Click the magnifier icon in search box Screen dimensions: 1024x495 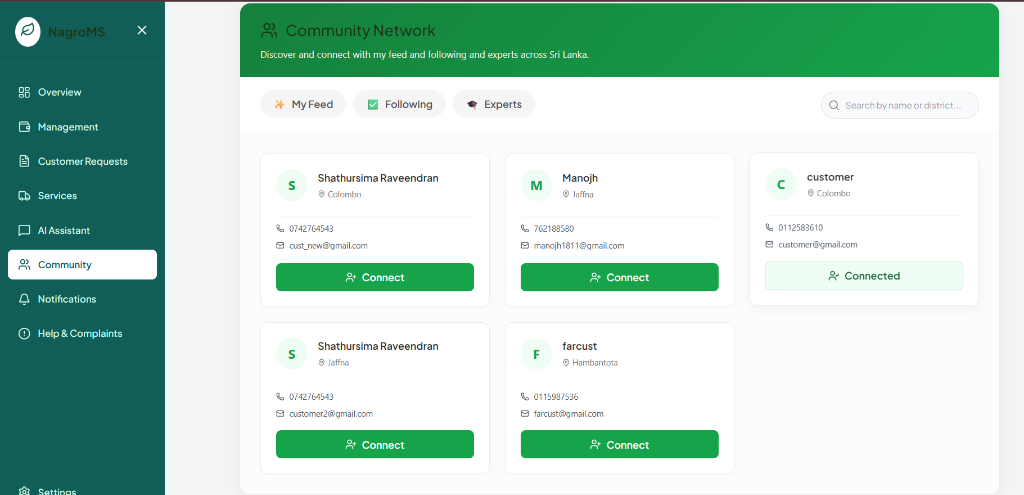coord(834,105)
